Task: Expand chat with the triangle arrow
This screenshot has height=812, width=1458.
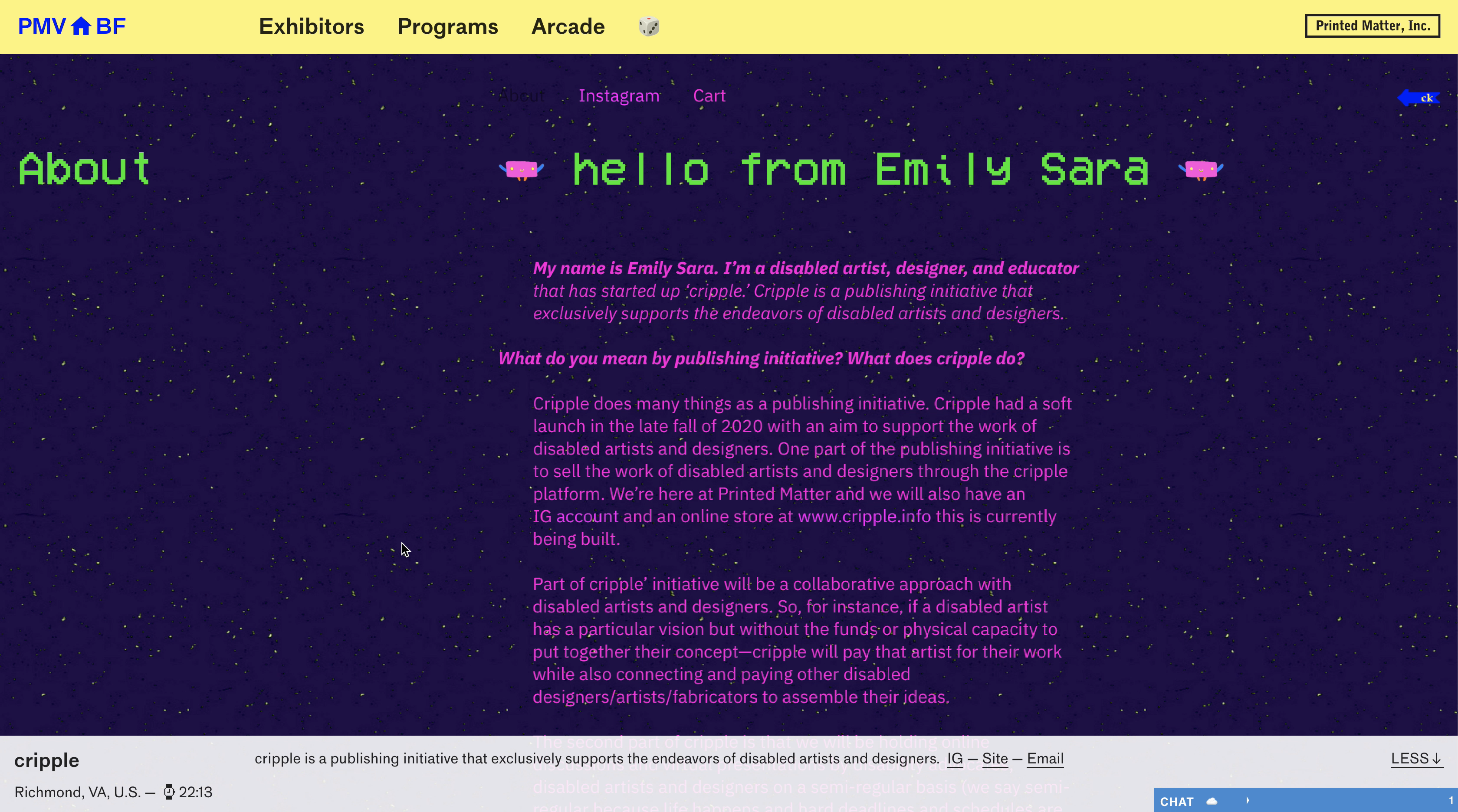Action: point(1248,800)
